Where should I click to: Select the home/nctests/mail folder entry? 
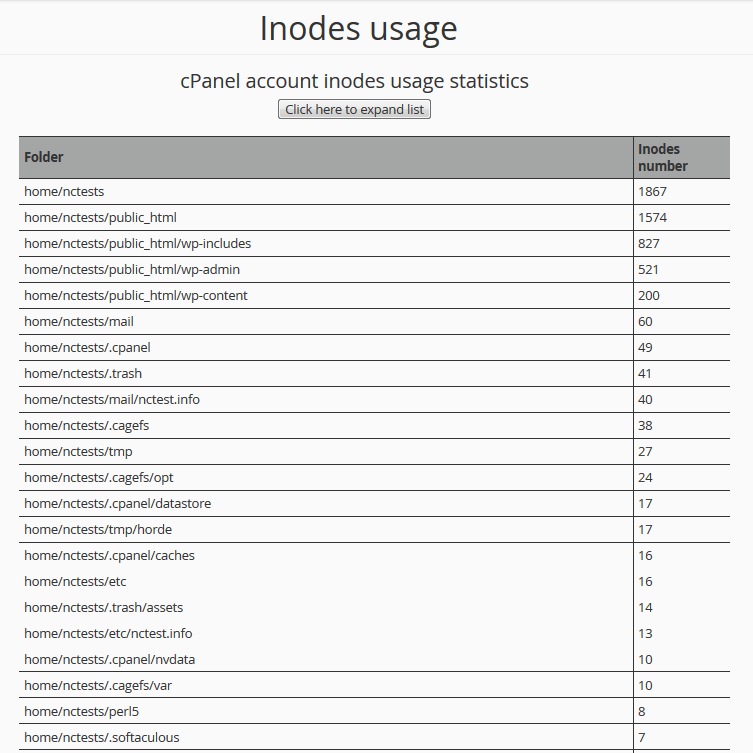[x=375, y=321]
